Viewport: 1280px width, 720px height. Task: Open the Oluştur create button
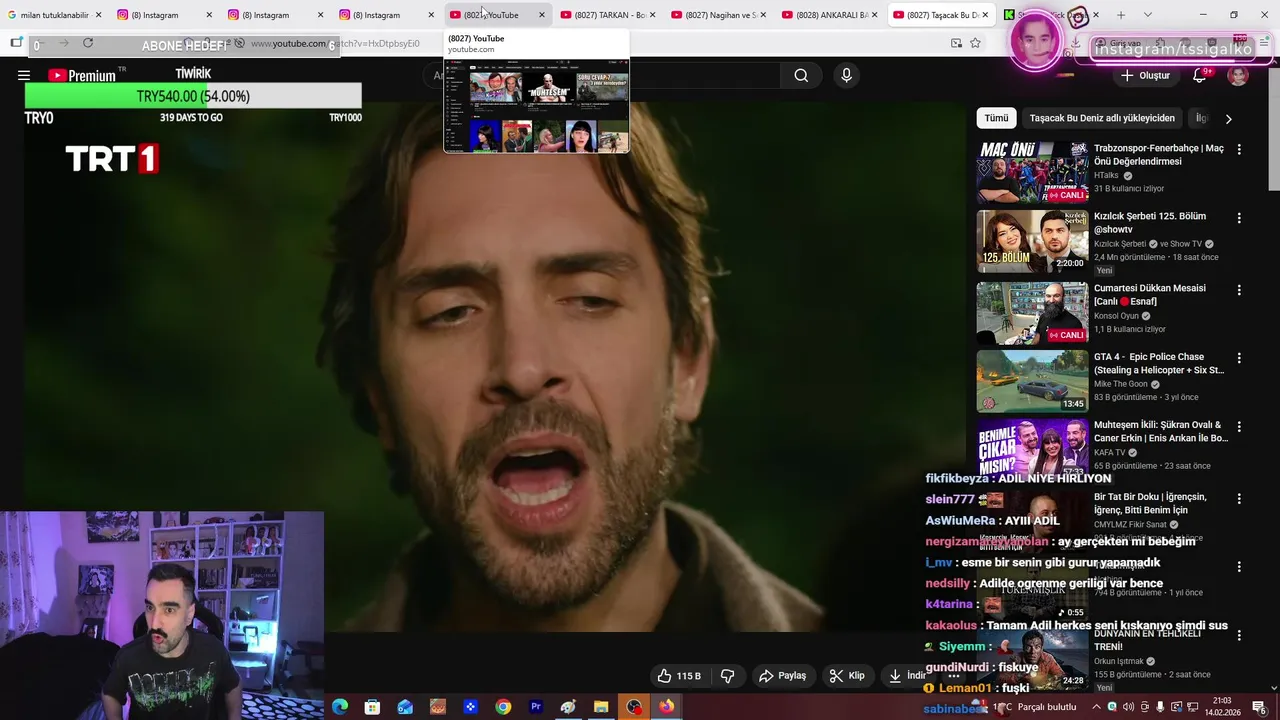1145,75
